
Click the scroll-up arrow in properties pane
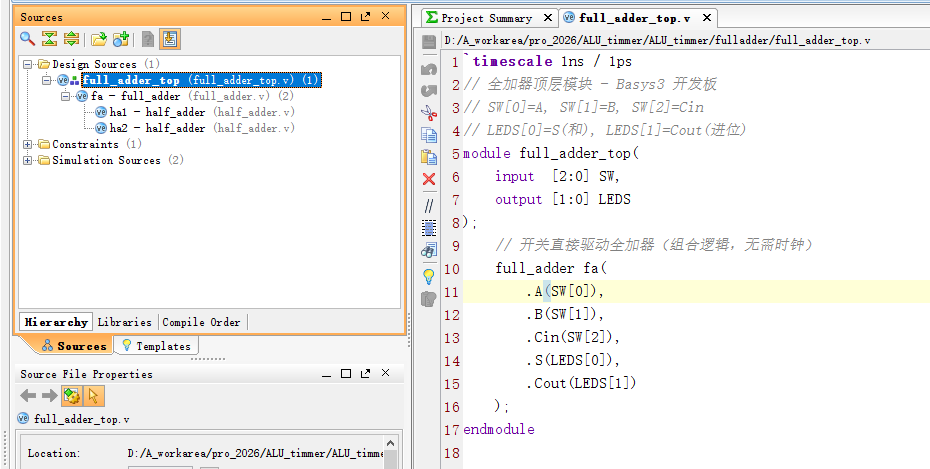(x=390, y=443)
